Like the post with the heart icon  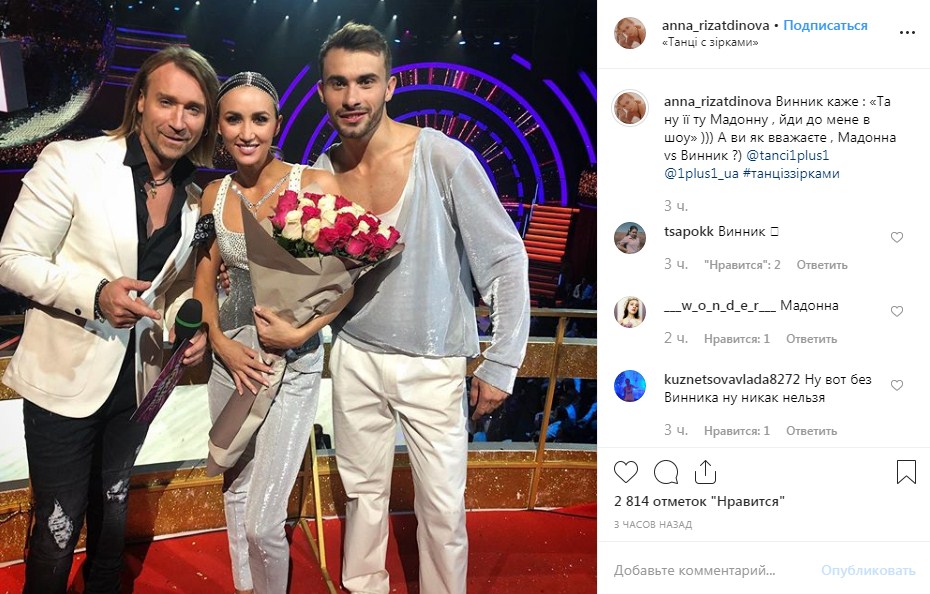(x=626, y=472)
